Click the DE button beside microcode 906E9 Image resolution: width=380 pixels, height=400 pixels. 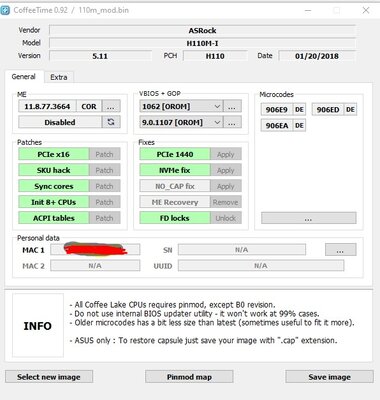299,110
